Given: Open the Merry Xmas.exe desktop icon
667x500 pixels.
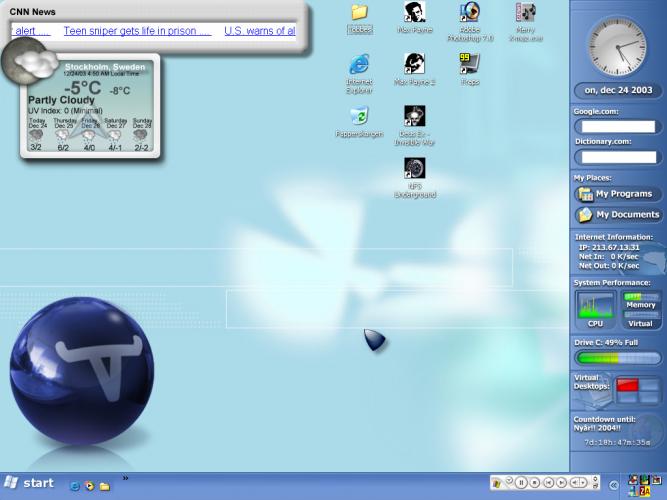Looking at the screenshot, I should tap(525, 13).
